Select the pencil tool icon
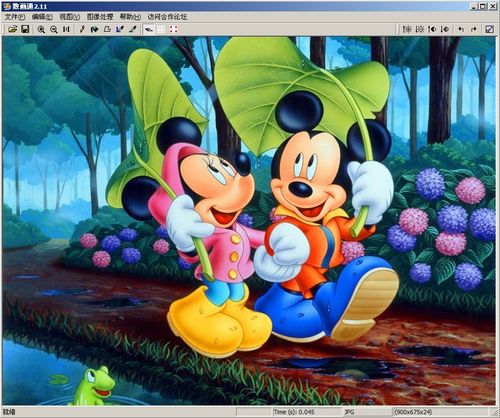Screen dimensions: 500x418 pyautogui.click(x=82, y=29)
